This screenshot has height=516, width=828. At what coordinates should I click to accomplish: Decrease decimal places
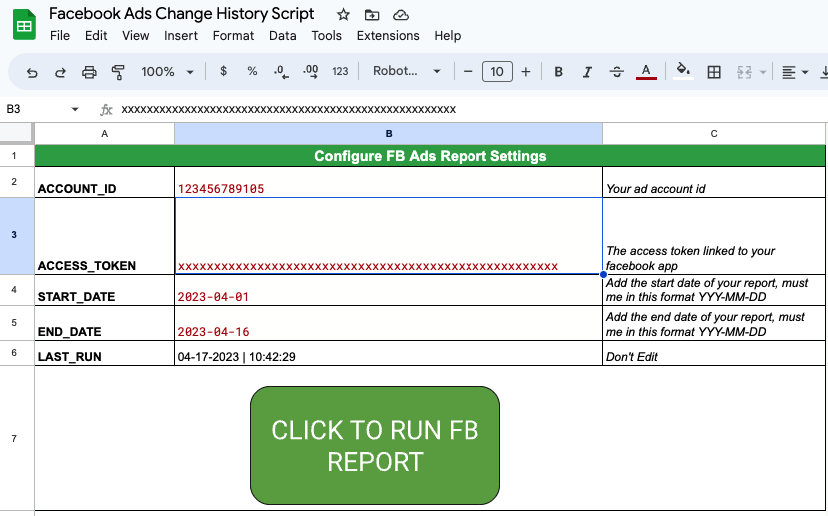[x=281, y=71]
